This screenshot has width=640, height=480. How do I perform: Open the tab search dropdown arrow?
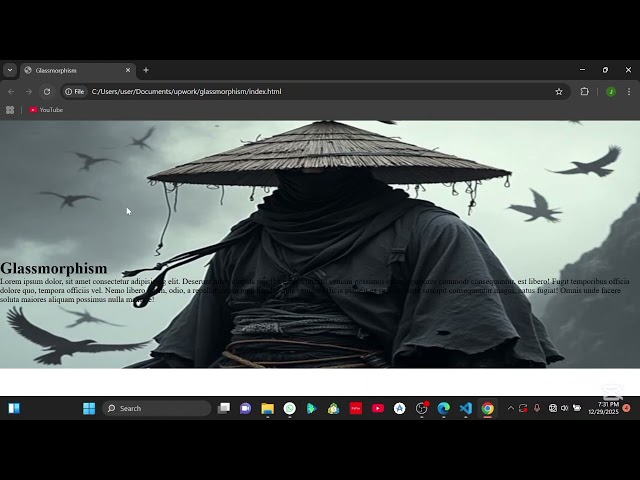[x=10, y=70]
